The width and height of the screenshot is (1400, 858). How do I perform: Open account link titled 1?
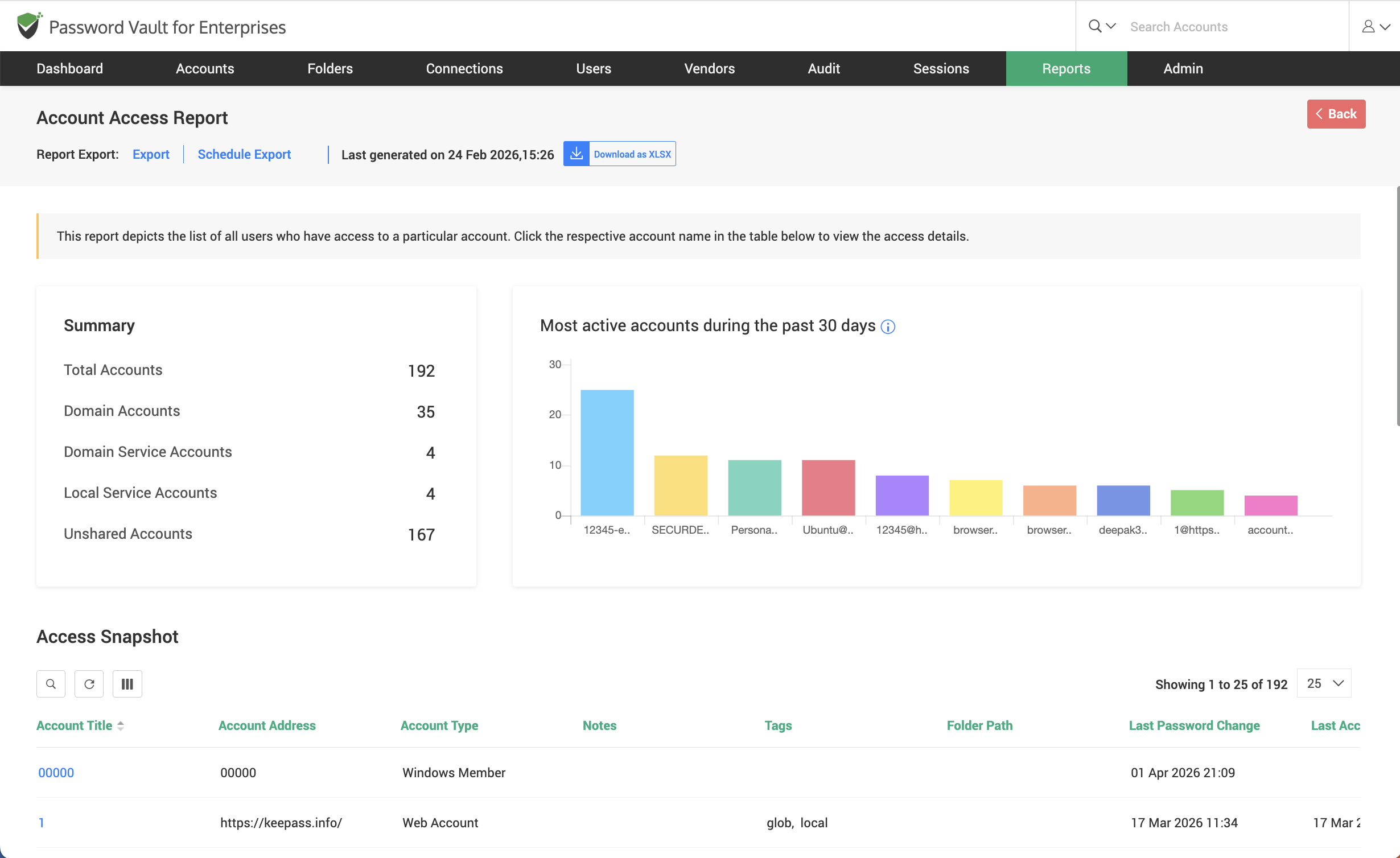[x=41, y=823]
